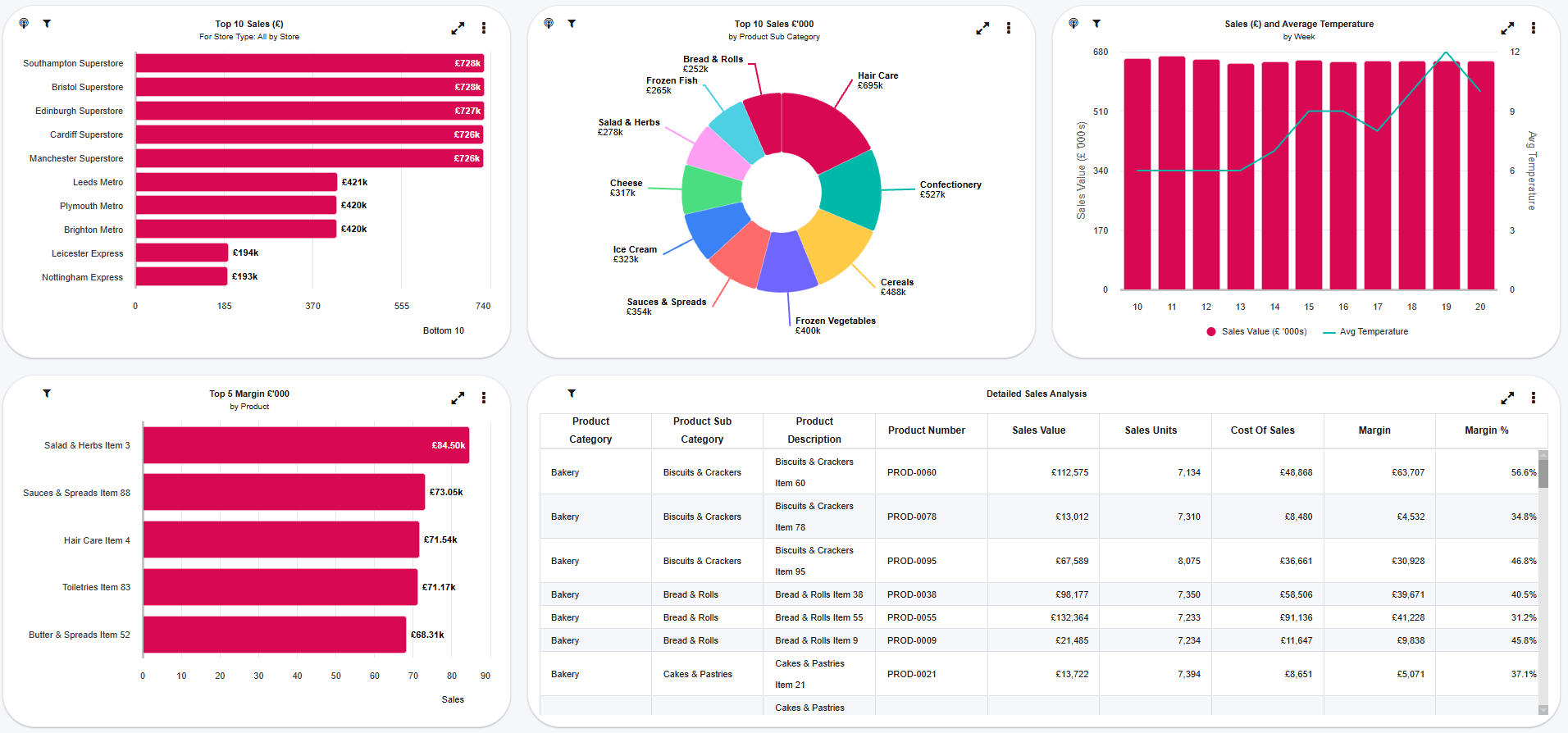Sort table by Sales Value column header
This screenshot has width=1568, height=733.
[1038, 430]
